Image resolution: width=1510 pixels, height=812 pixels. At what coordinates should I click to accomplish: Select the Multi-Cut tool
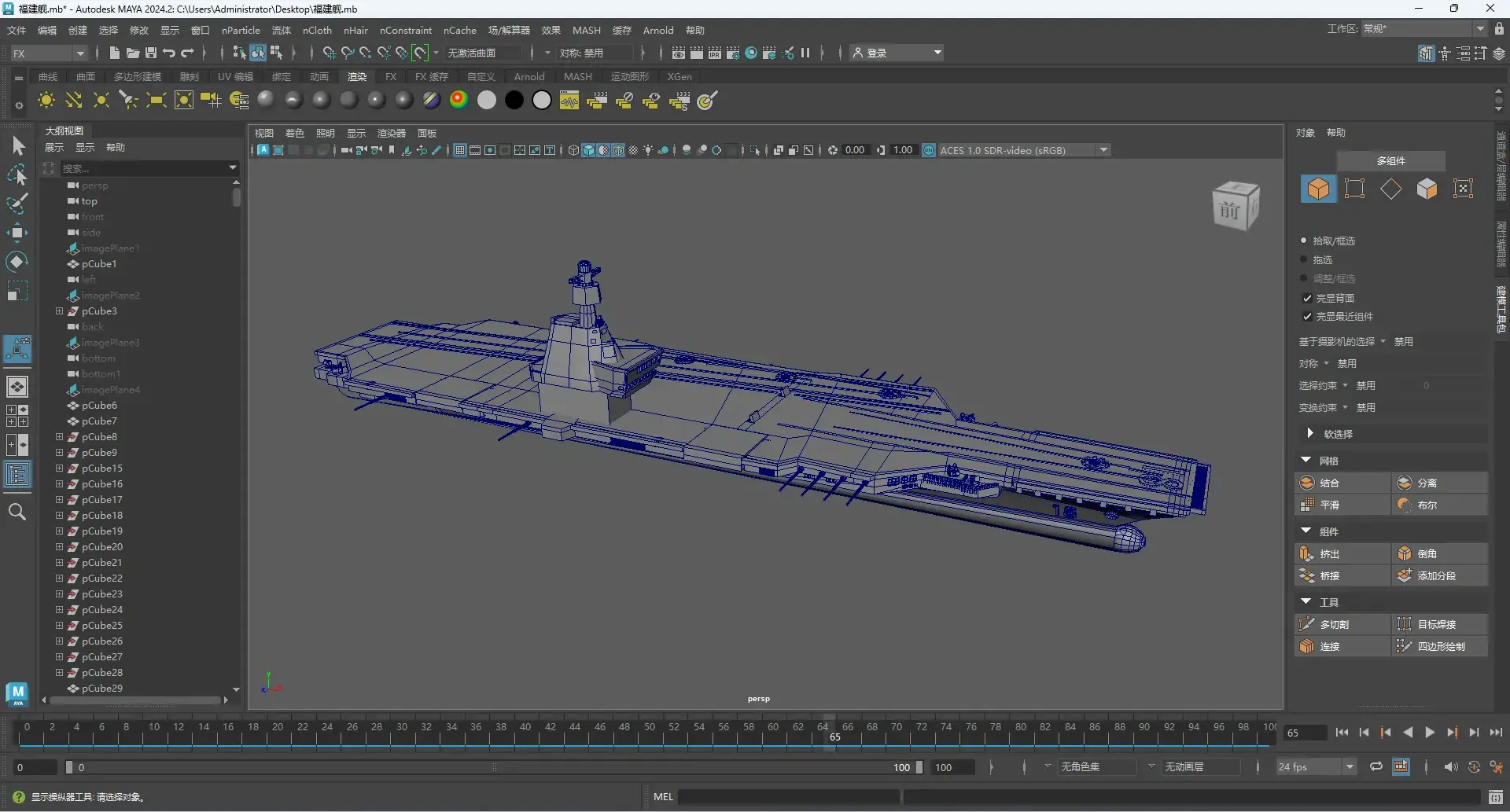point(1342,624)
